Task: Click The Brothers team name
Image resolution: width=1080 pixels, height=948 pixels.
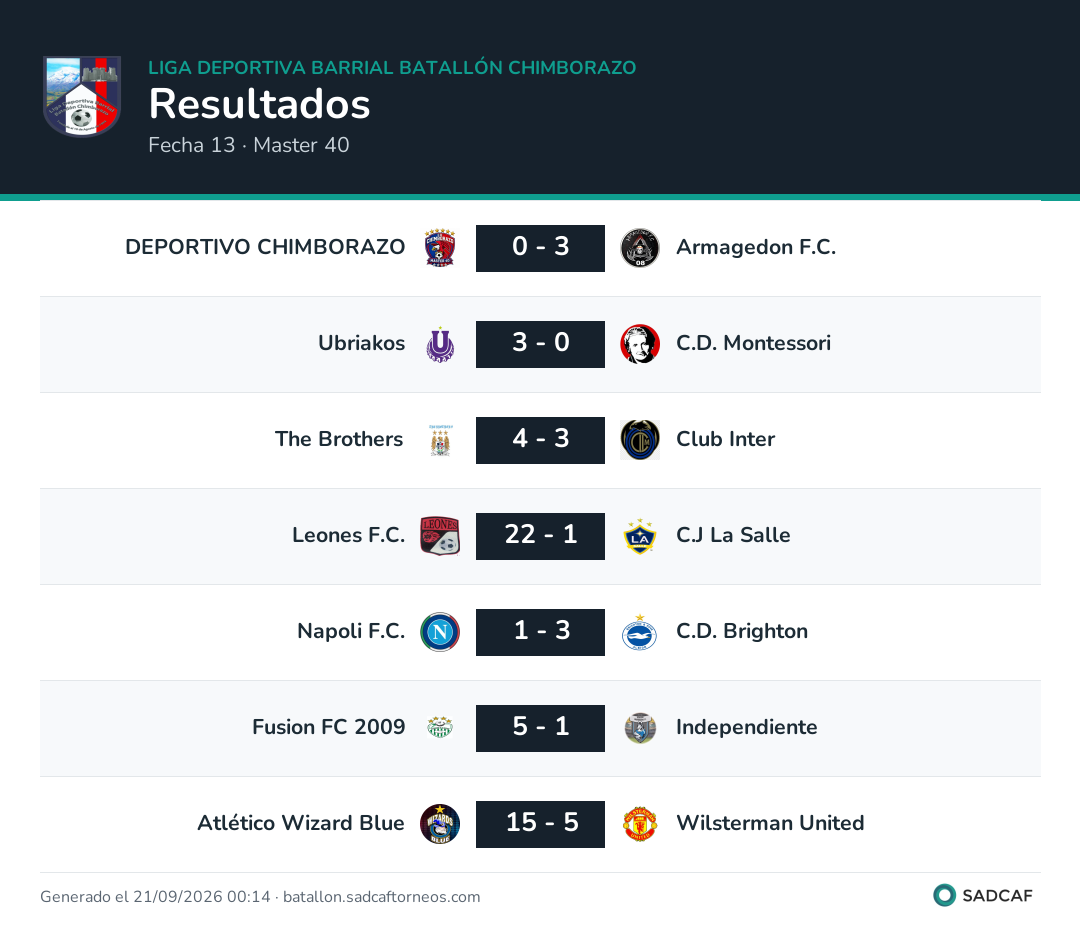Action: coord(339,439)
